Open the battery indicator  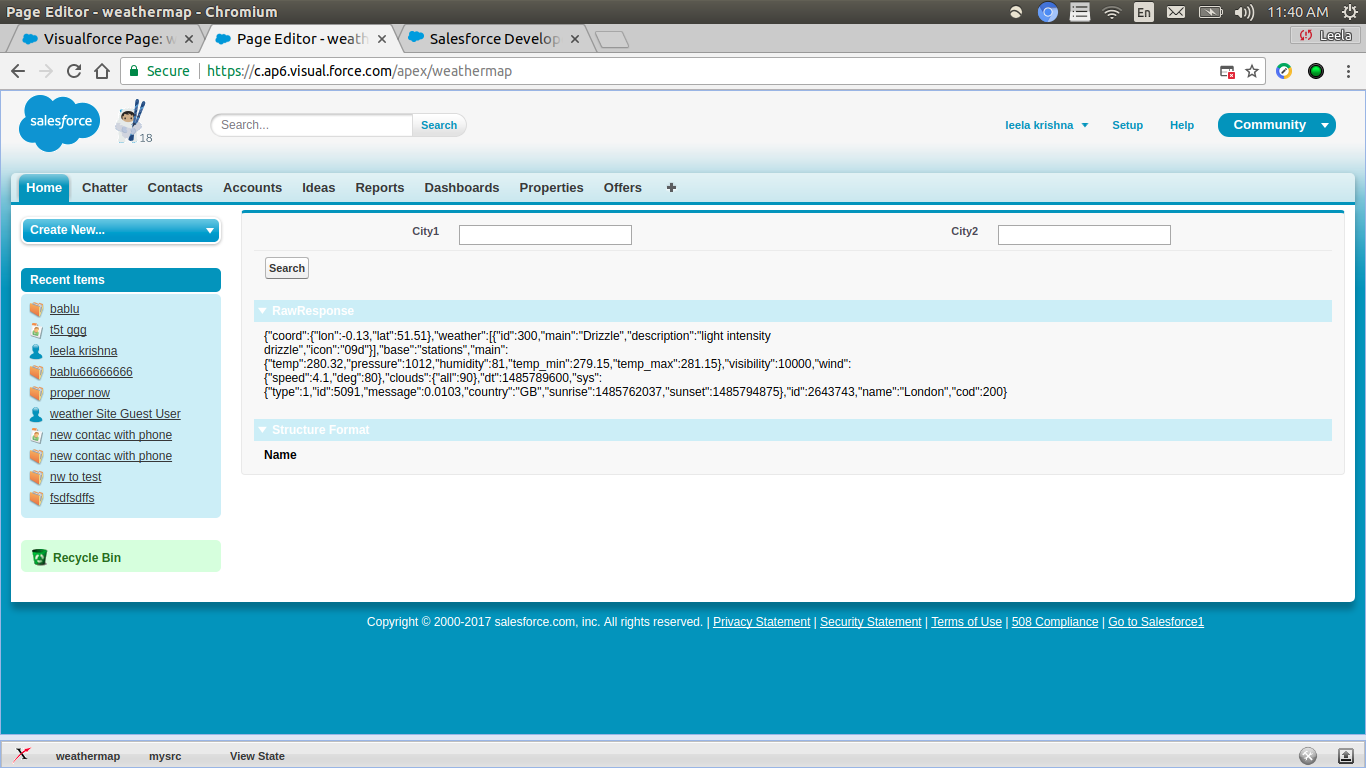click(1210, 12)
